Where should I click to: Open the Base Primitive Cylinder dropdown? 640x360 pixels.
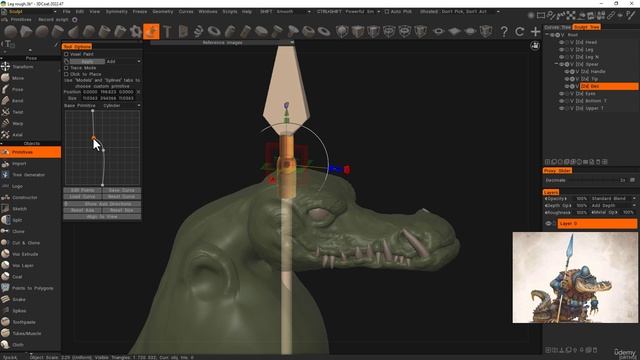(x=122, y=105)
